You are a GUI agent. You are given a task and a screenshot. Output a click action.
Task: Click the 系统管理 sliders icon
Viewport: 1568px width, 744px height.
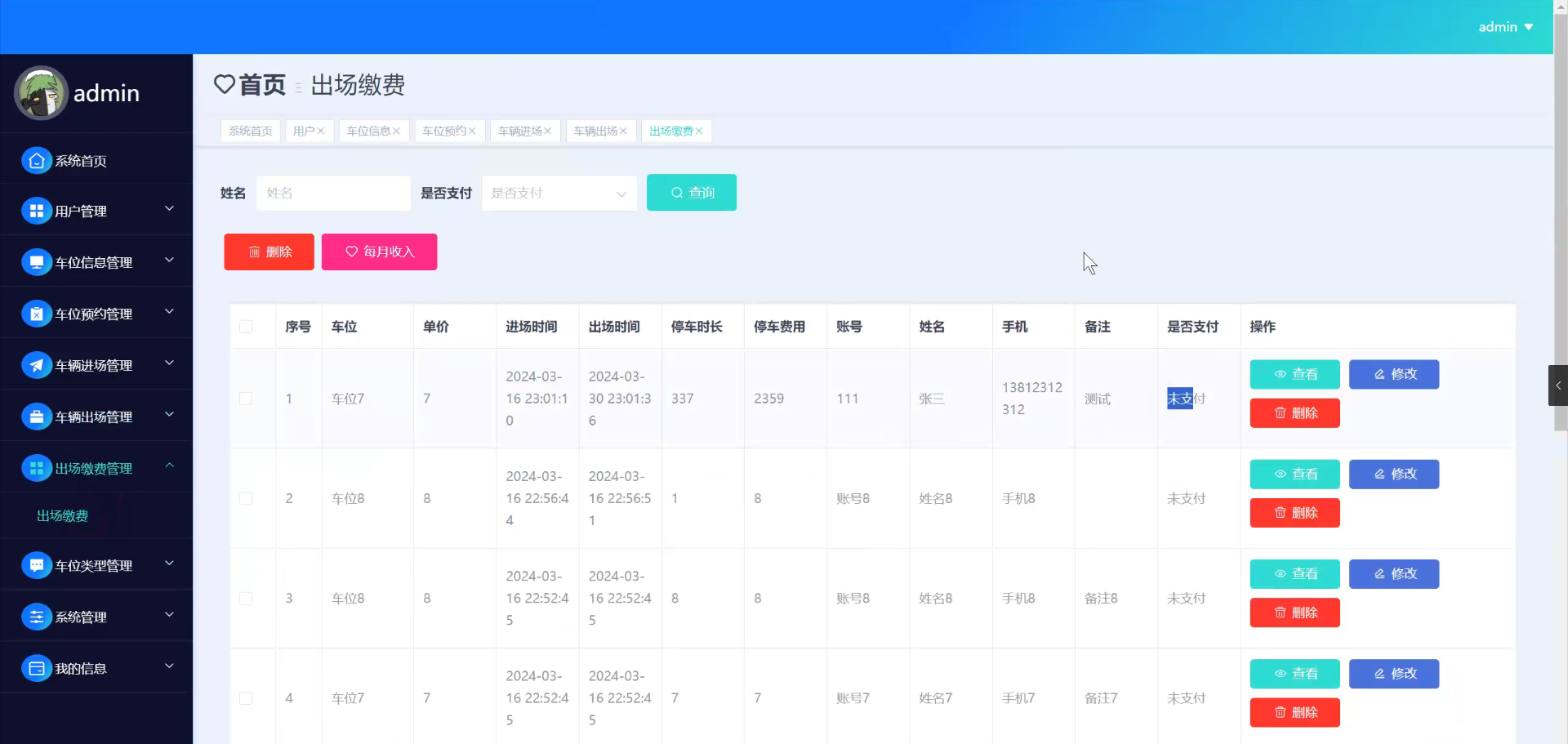[37, 617]
